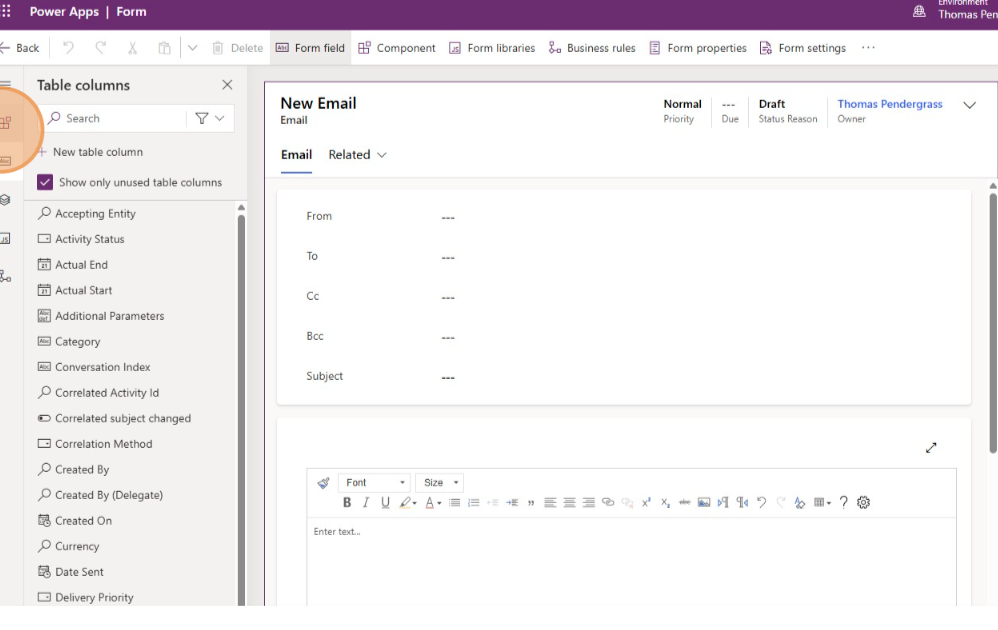Open Form libraries
Screen dimensions: 998x630
pos(492,48)
